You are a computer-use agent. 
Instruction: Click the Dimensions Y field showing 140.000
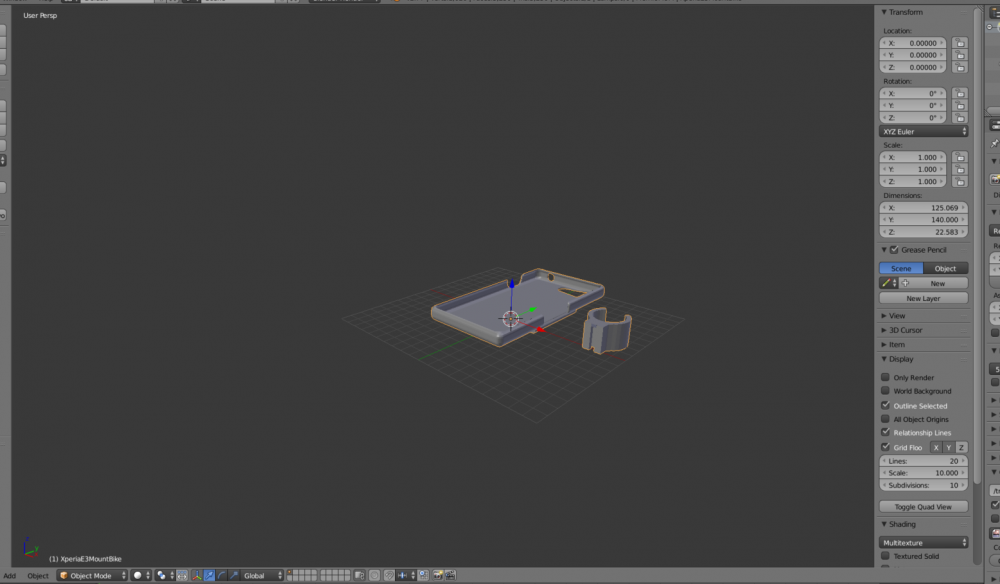tap(923, 220)
